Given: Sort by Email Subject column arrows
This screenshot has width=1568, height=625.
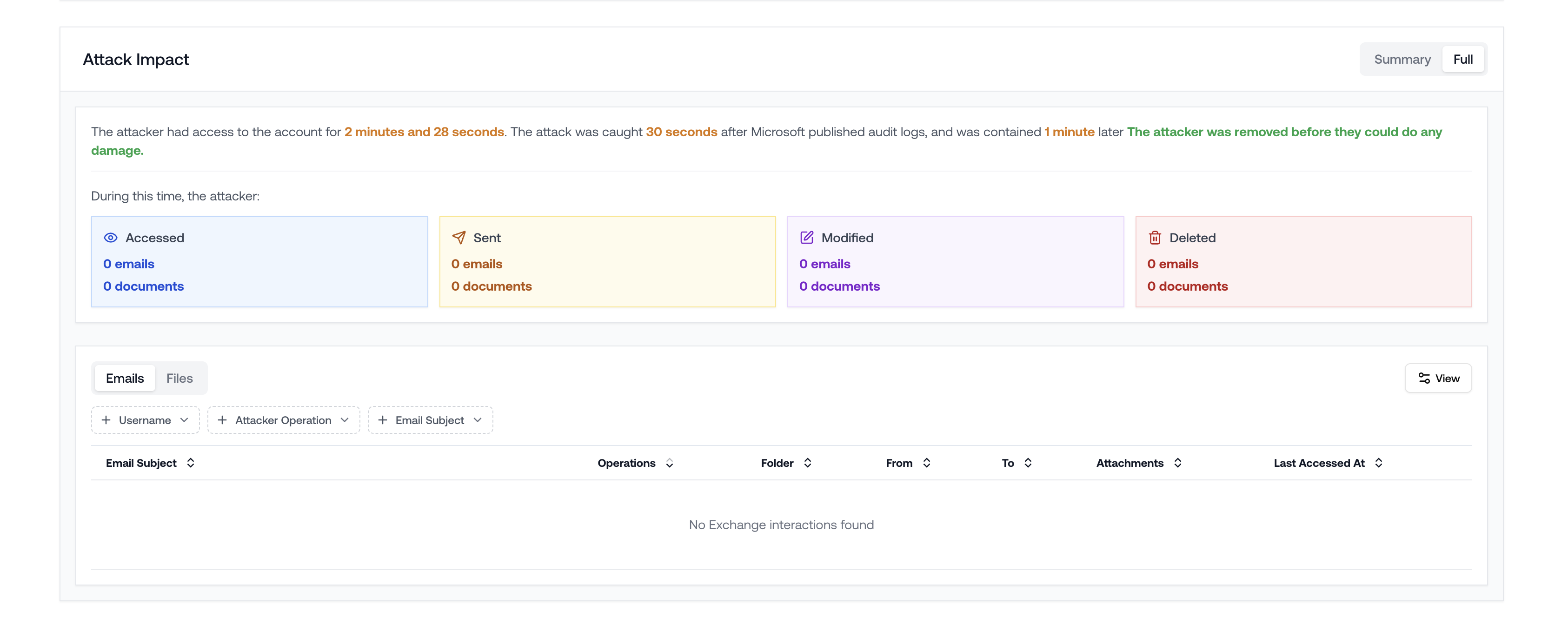Looking at the screenshot, I should (x=191, y=463).
